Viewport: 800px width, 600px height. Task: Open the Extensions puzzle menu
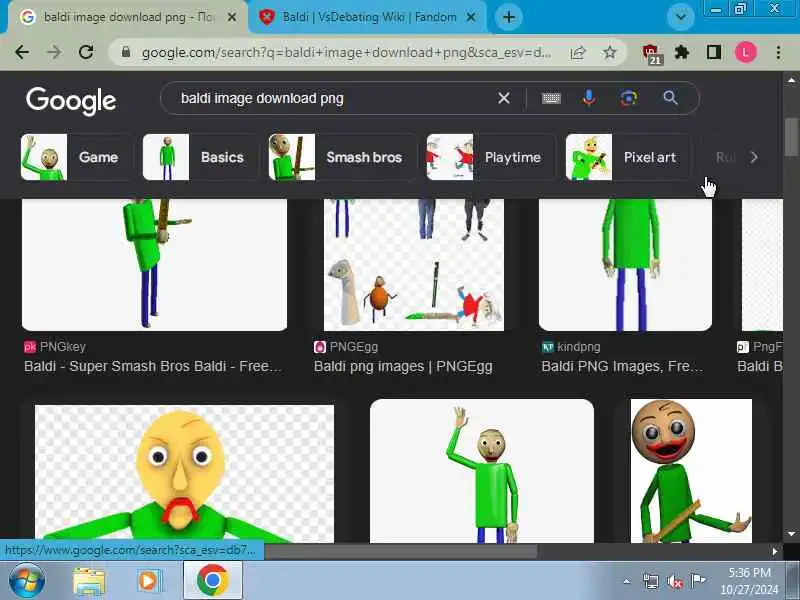(x=682, y=52)
